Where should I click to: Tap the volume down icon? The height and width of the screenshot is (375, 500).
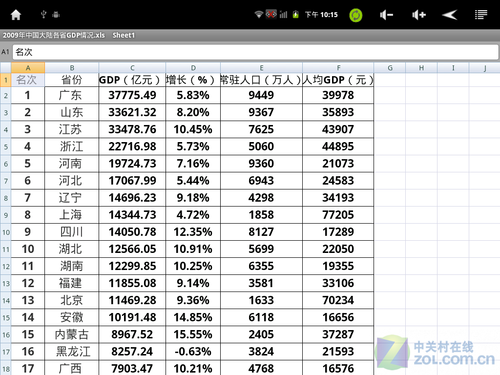pos(386,15)
